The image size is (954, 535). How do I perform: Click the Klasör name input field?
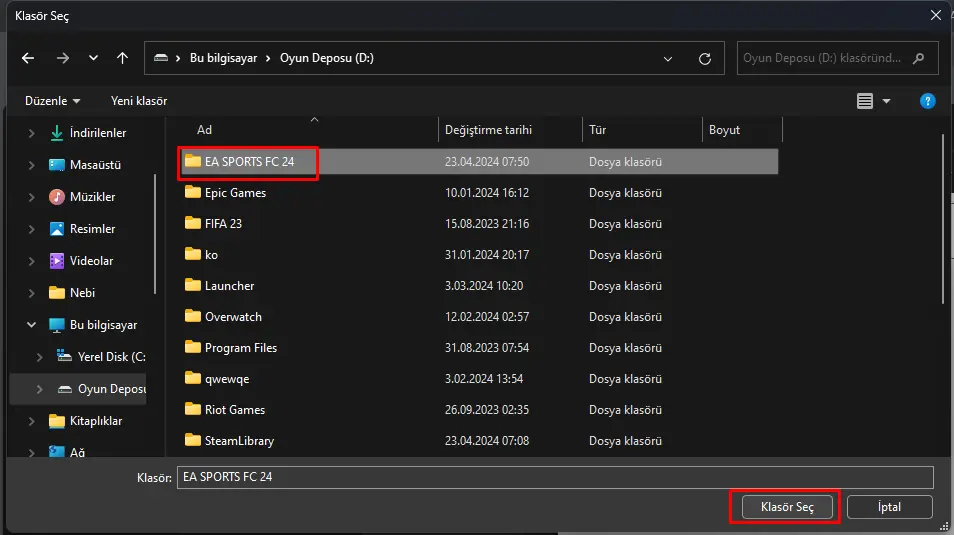[555, 477]
